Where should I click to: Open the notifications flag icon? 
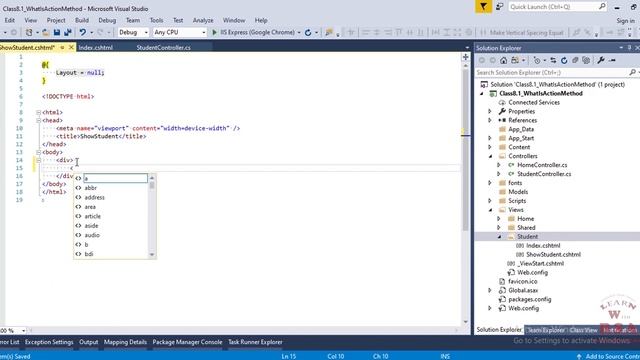point(483,7)
